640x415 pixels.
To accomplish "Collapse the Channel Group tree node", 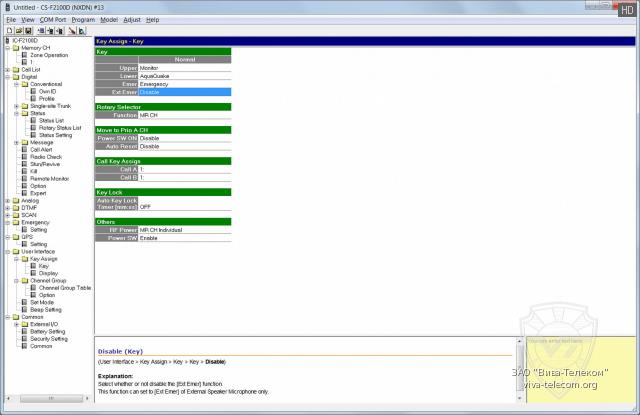I will tap(16, 281).
